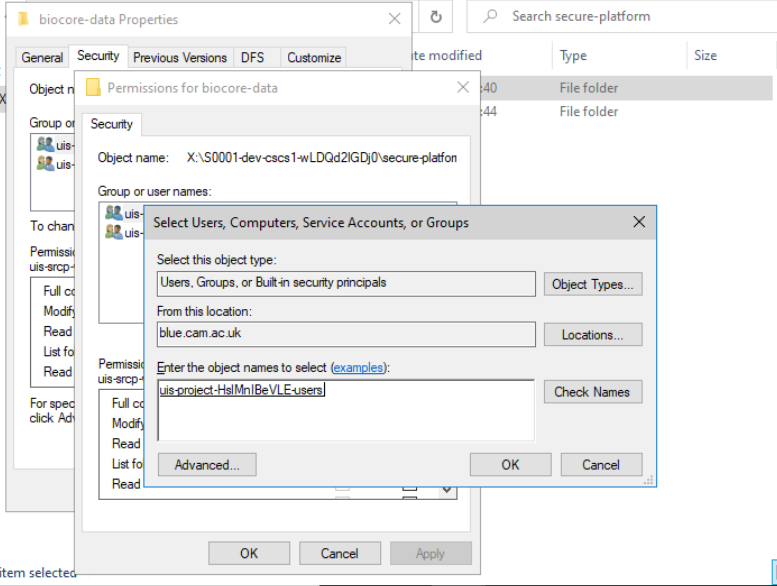Switch to the Previous Versions tab

[x=180, y=57]
